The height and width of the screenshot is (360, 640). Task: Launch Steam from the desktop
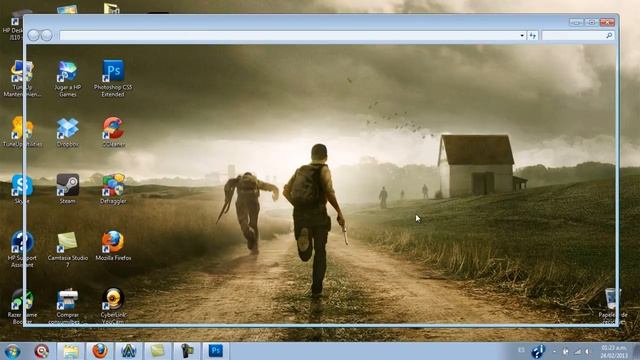coord(67,189)
